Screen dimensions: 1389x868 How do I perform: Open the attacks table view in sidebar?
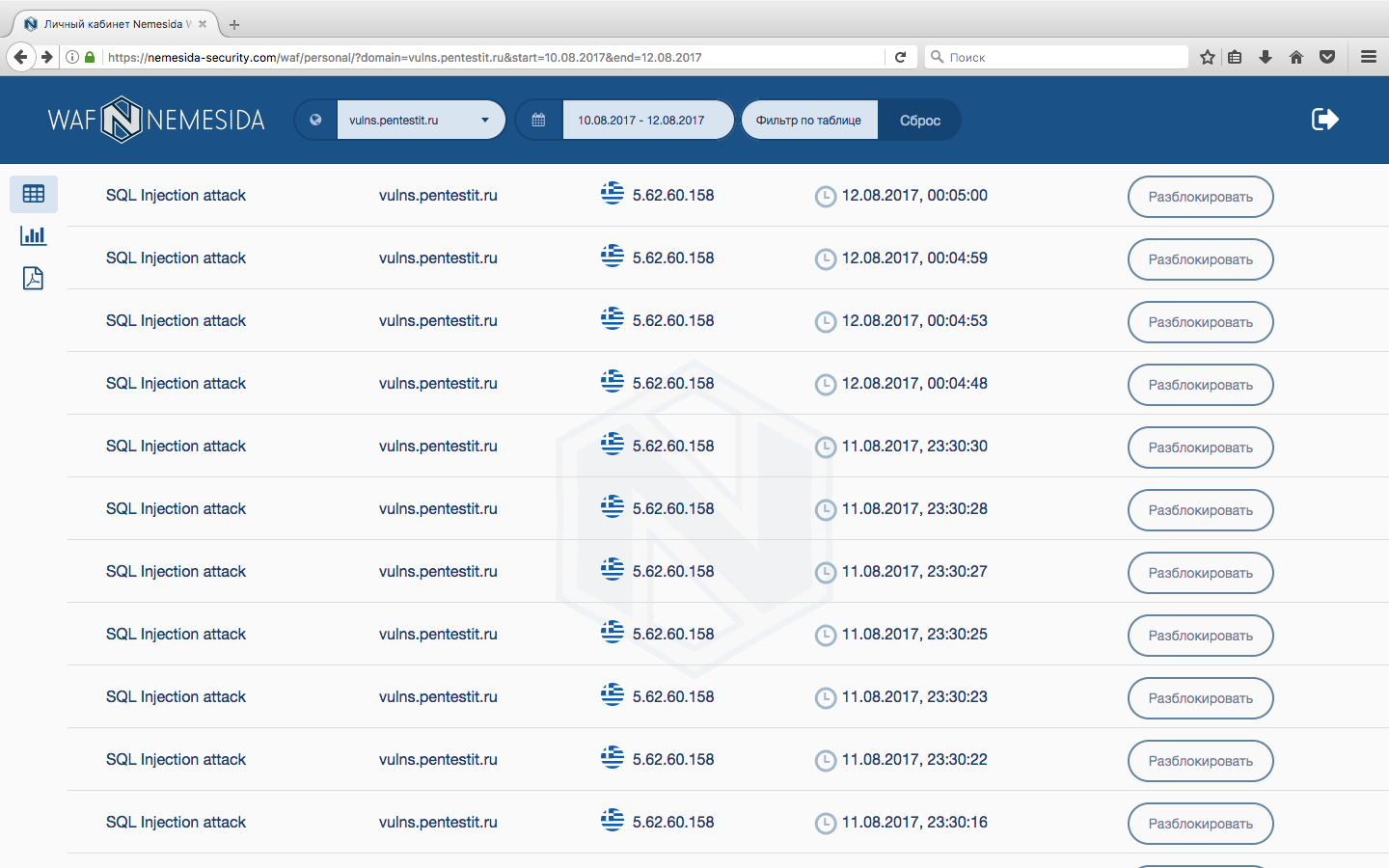34,194
